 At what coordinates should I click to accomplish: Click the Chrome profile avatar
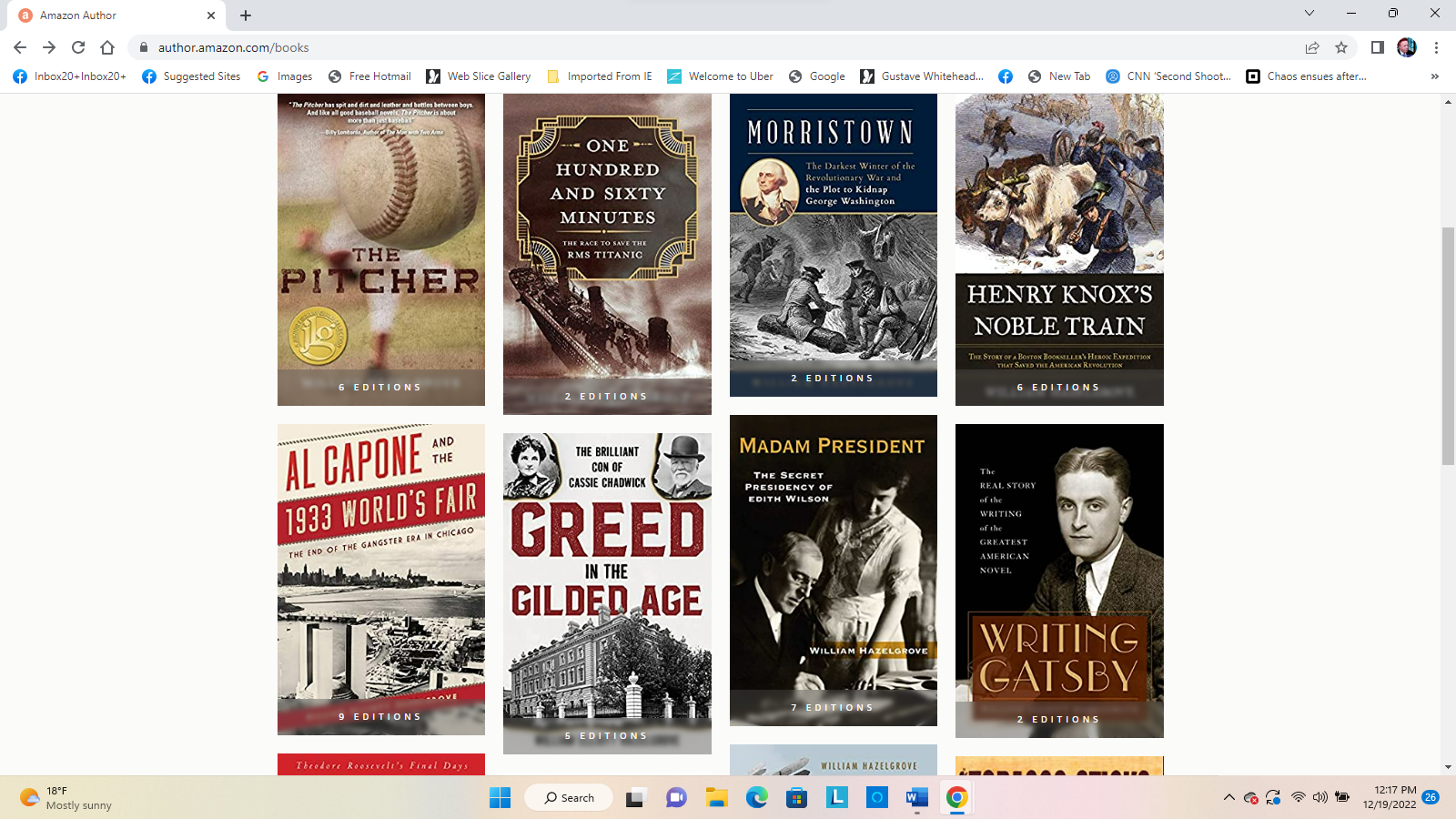[1406, 47]
